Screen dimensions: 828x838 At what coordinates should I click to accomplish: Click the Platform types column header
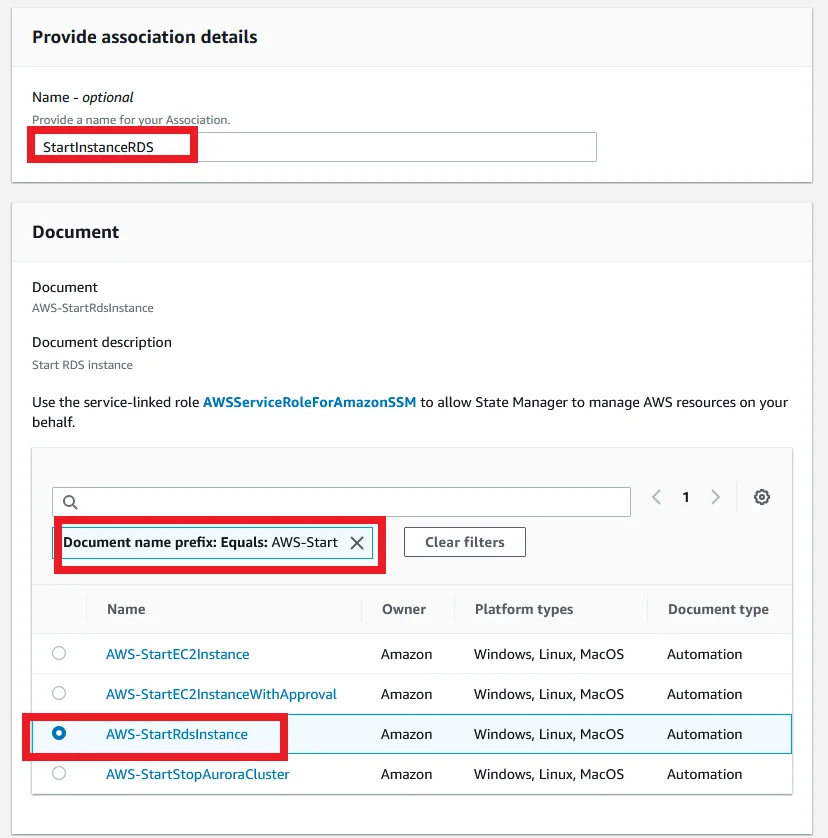click(524, 609)
